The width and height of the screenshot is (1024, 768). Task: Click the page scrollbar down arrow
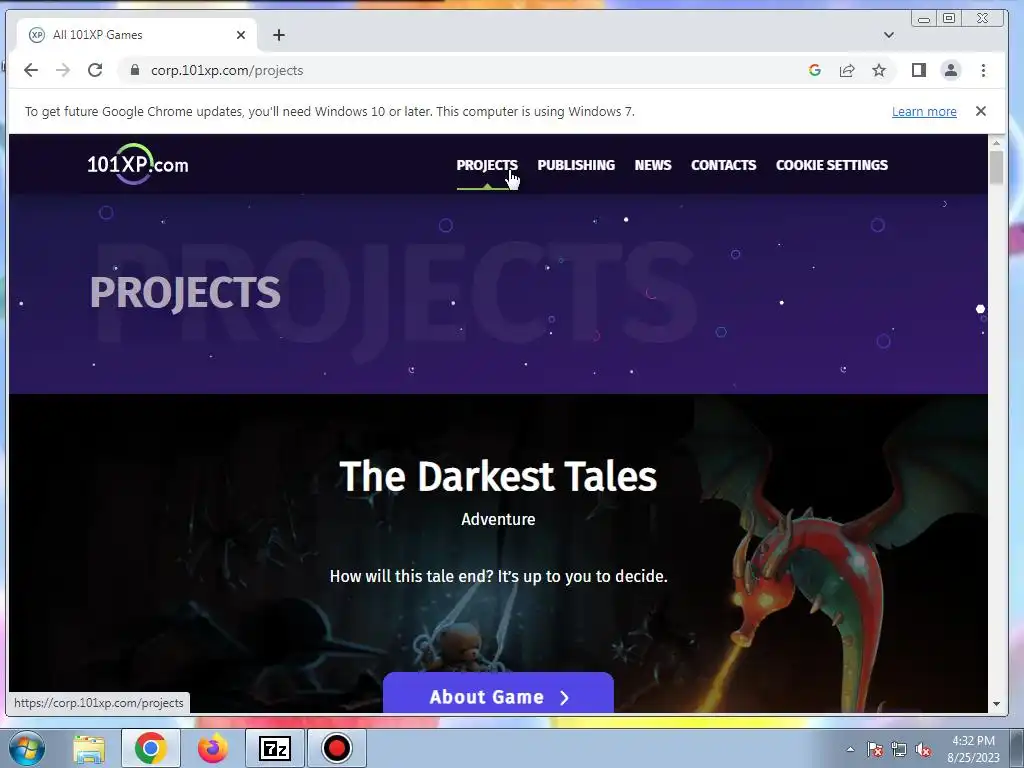click(x=996, y=704)
